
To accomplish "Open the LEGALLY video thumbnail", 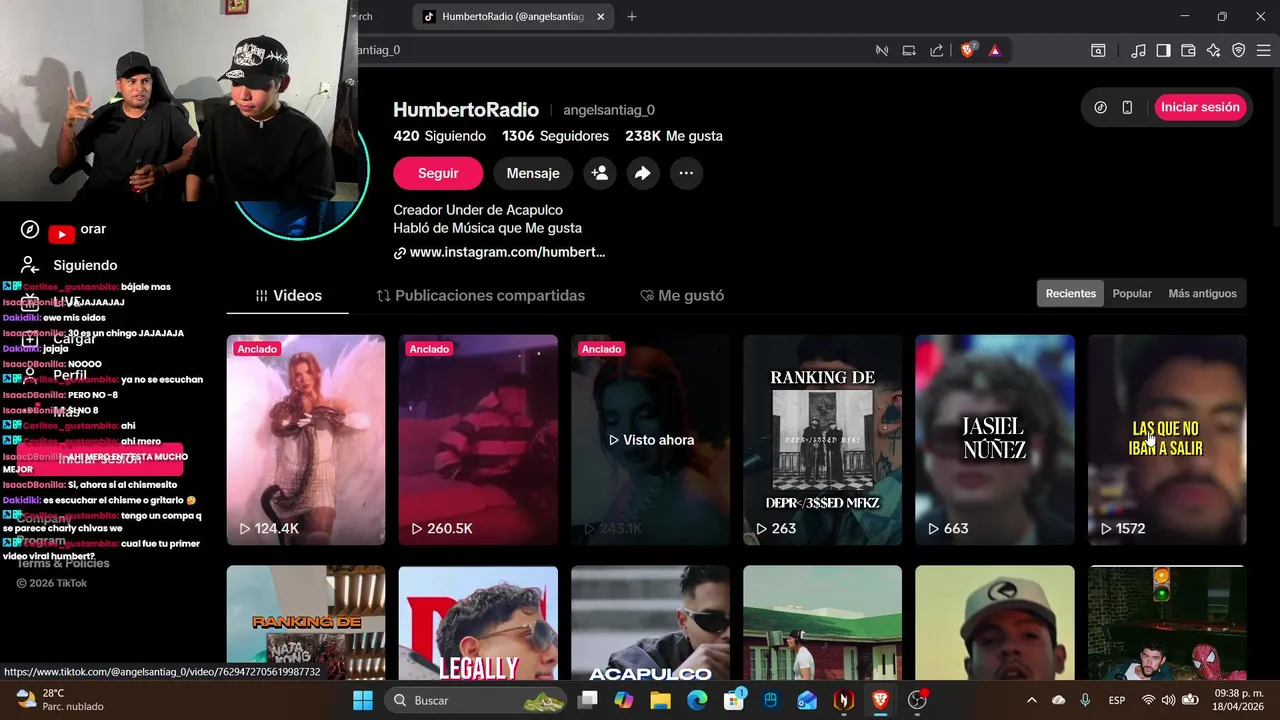I will coord(478,623).
